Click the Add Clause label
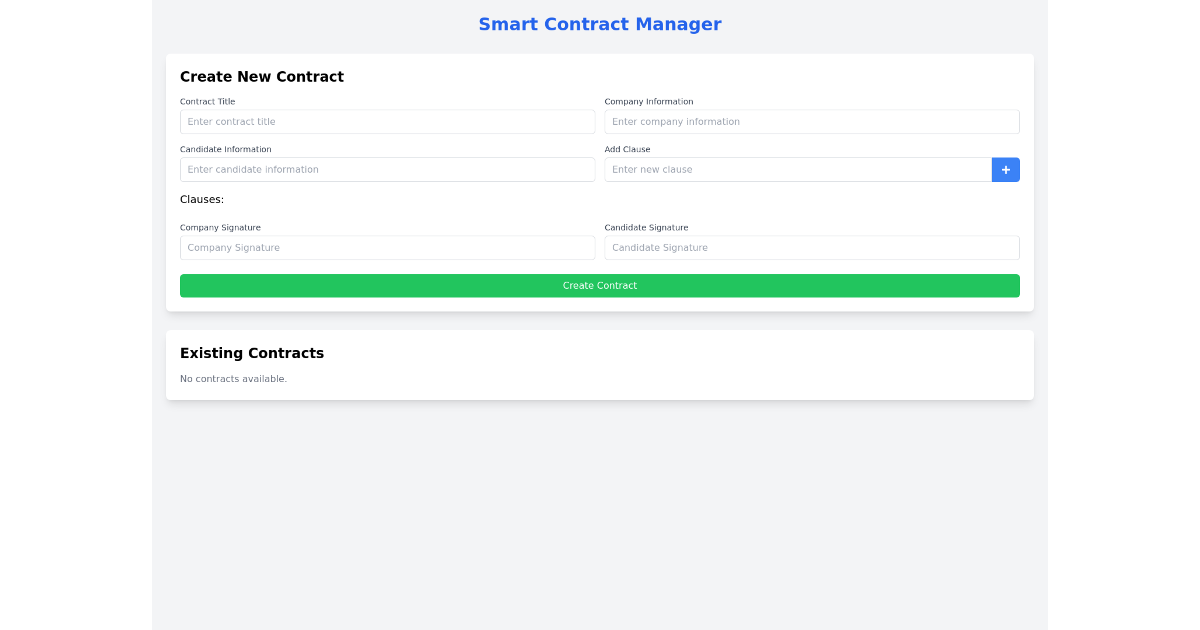Viewport: 1200px width, 630px height. pyautogui.click(x=627, y=149)
